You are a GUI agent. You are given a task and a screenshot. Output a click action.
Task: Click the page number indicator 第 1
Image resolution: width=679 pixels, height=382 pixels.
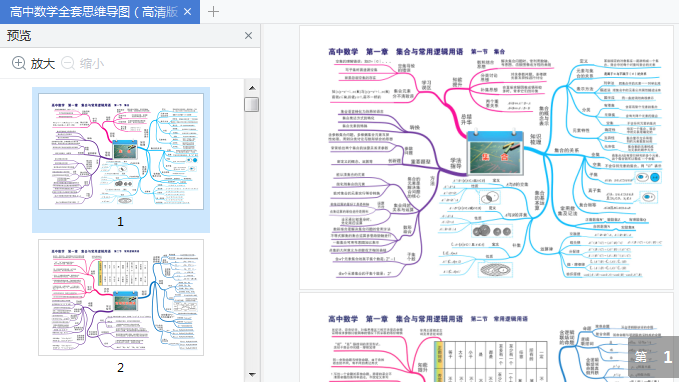653,356
